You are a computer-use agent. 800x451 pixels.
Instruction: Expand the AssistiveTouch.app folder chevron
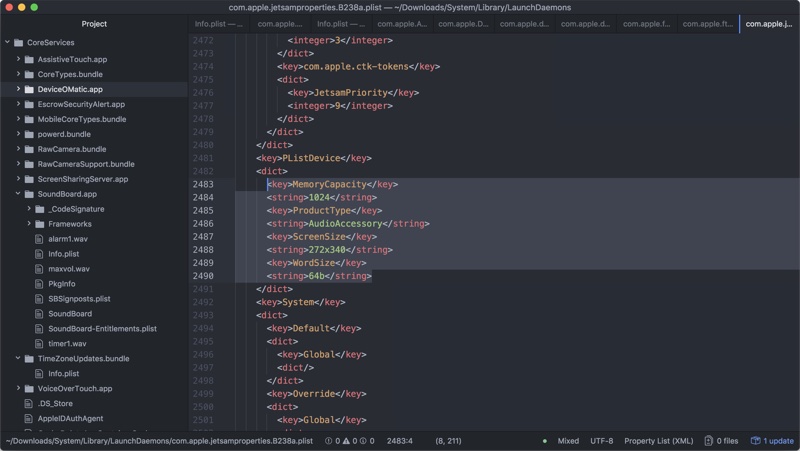pyautogui.click(x=18, y=59)
